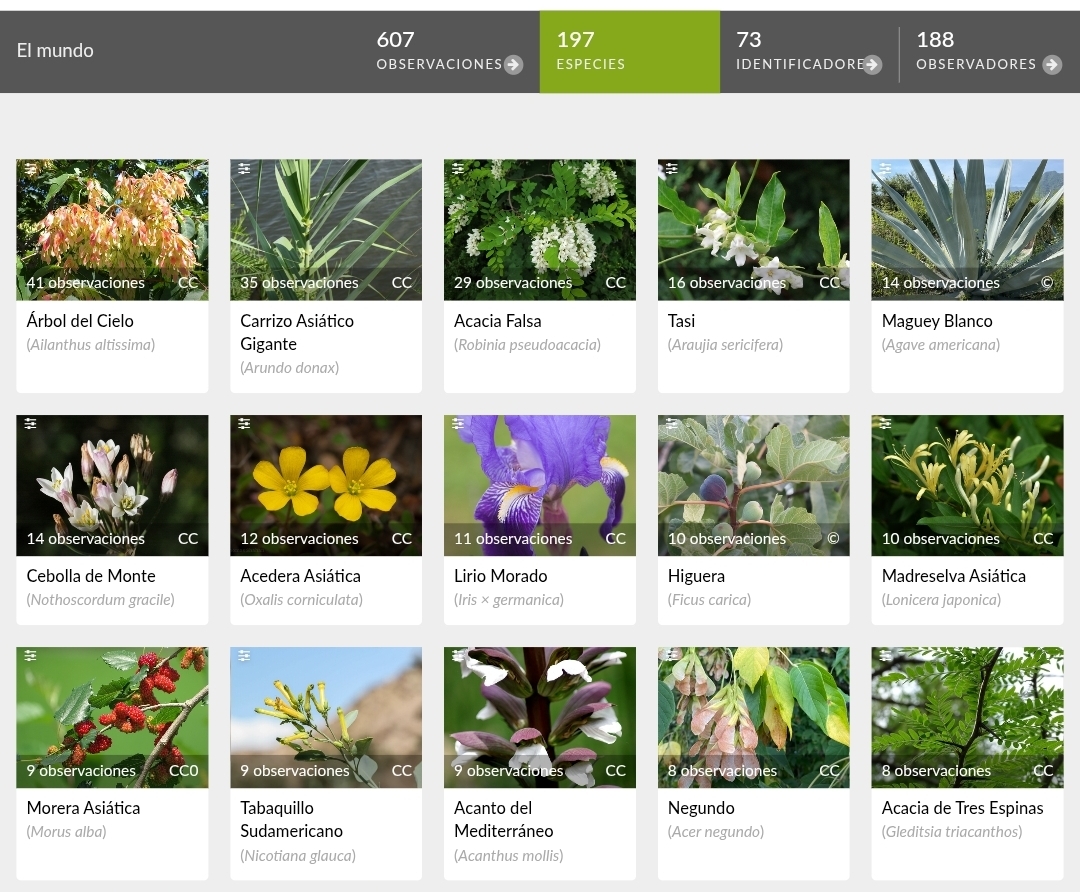1080x892 pixels.
Task: Click the sliders icon on the Lirio Morado photo
Action: click(x=458, y=424)
